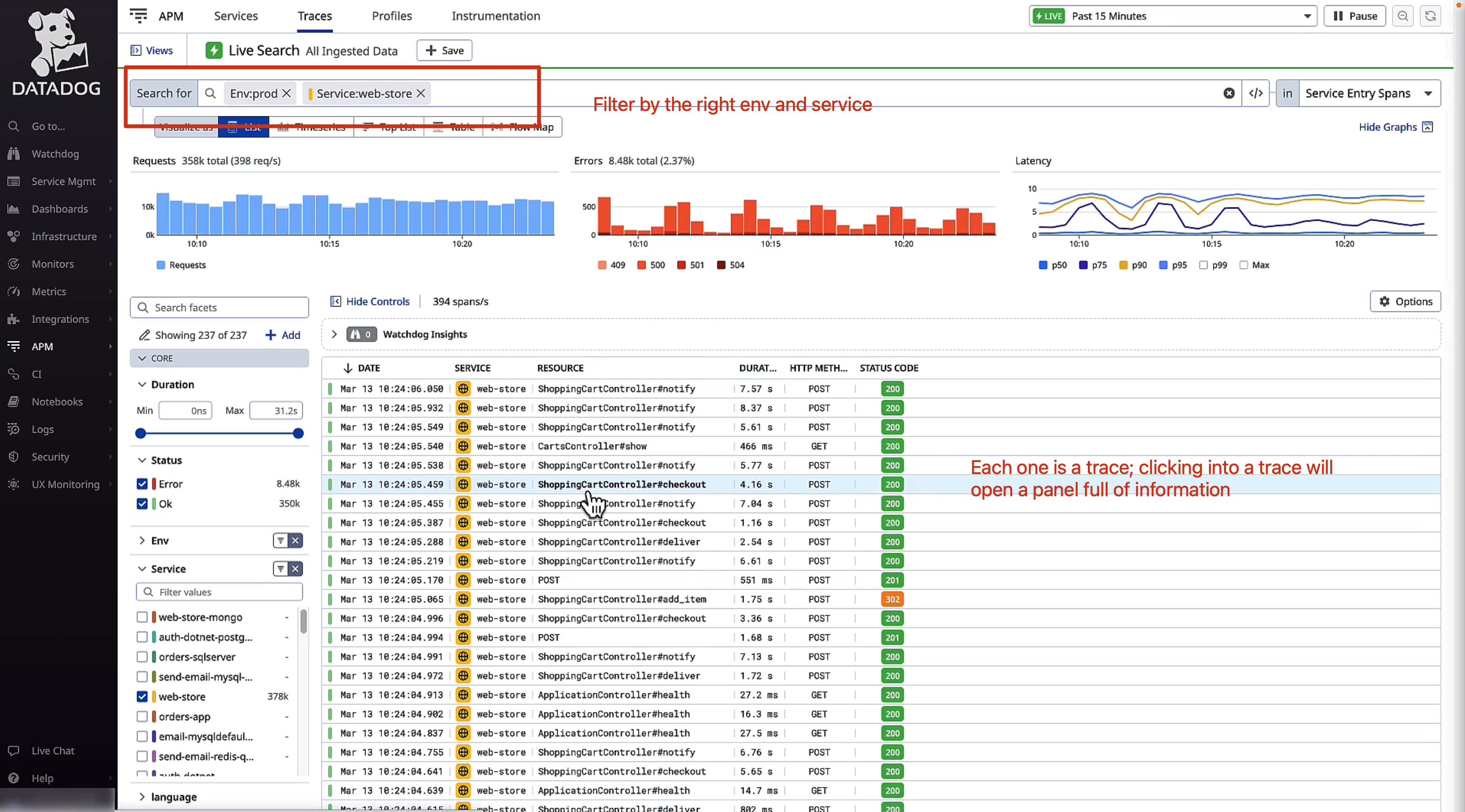This screenshot has width=1465, height=812.
Task: Click the Options gear button
Action: pos(1405,301)
